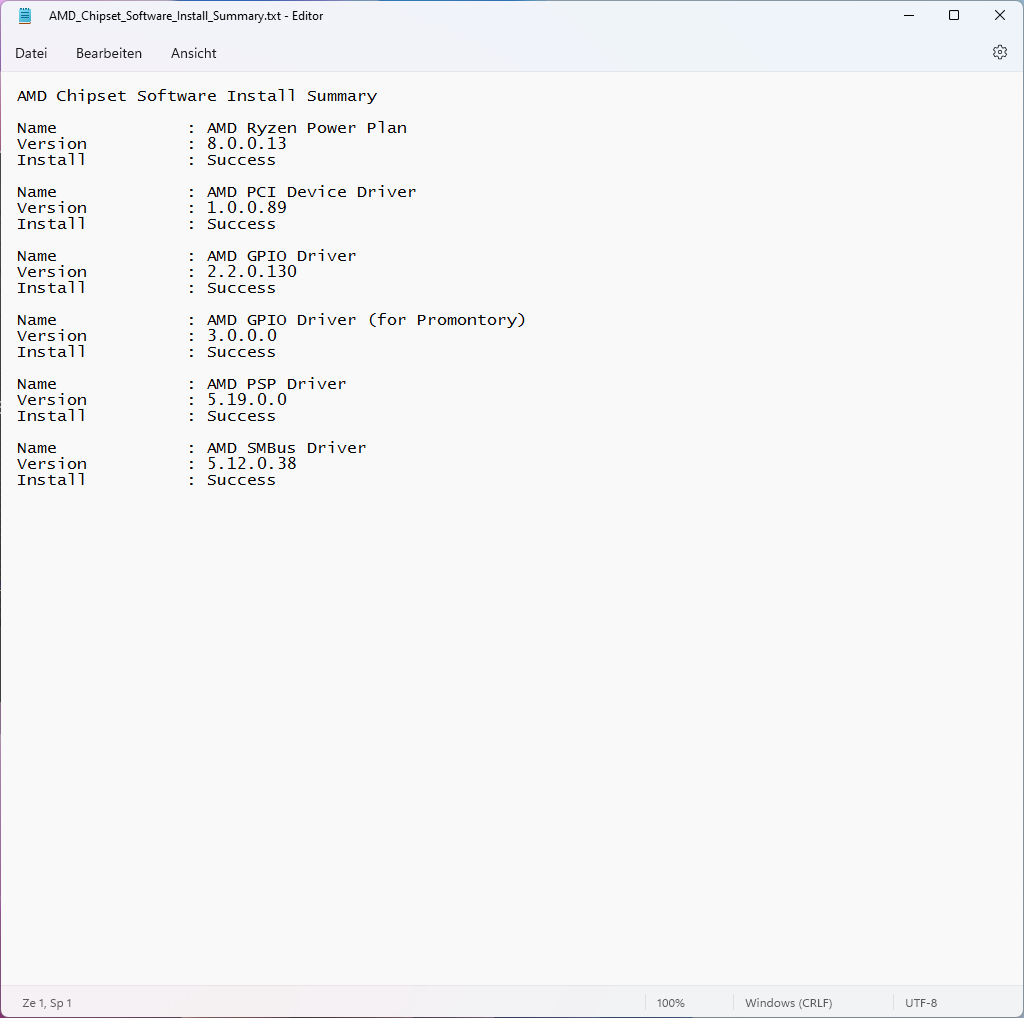1024x1018 pixels.
Task: Click the heading AMD Chipset Software Install Summary
Action: coord(197,96)
